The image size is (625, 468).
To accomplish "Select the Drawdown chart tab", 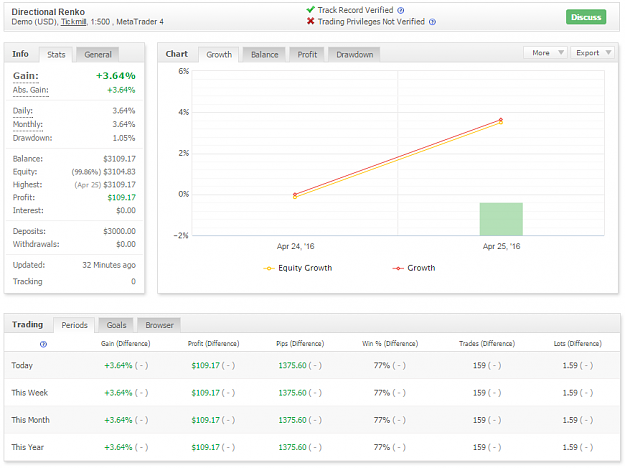I will tap(354, 55).
